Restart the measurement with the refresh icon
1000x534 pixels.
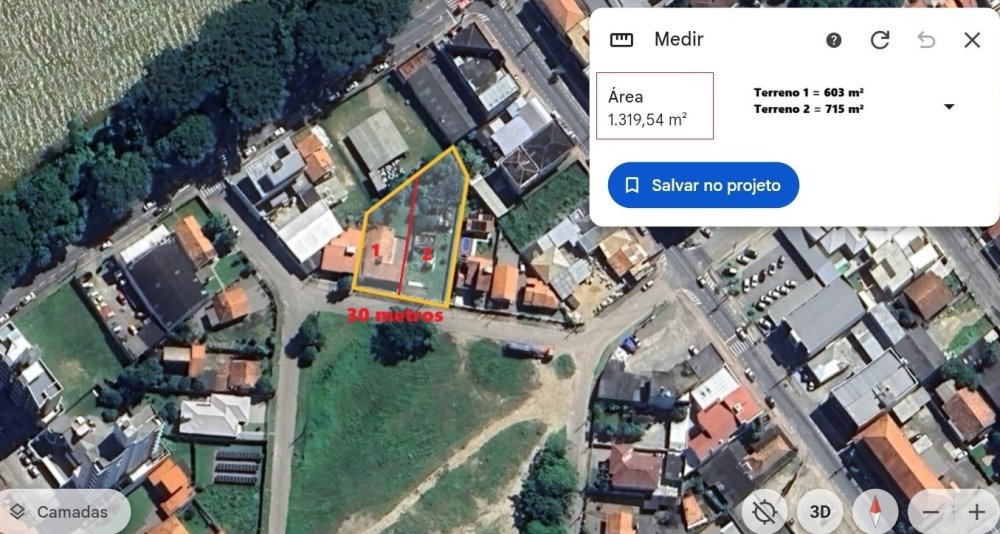(880, 40)
